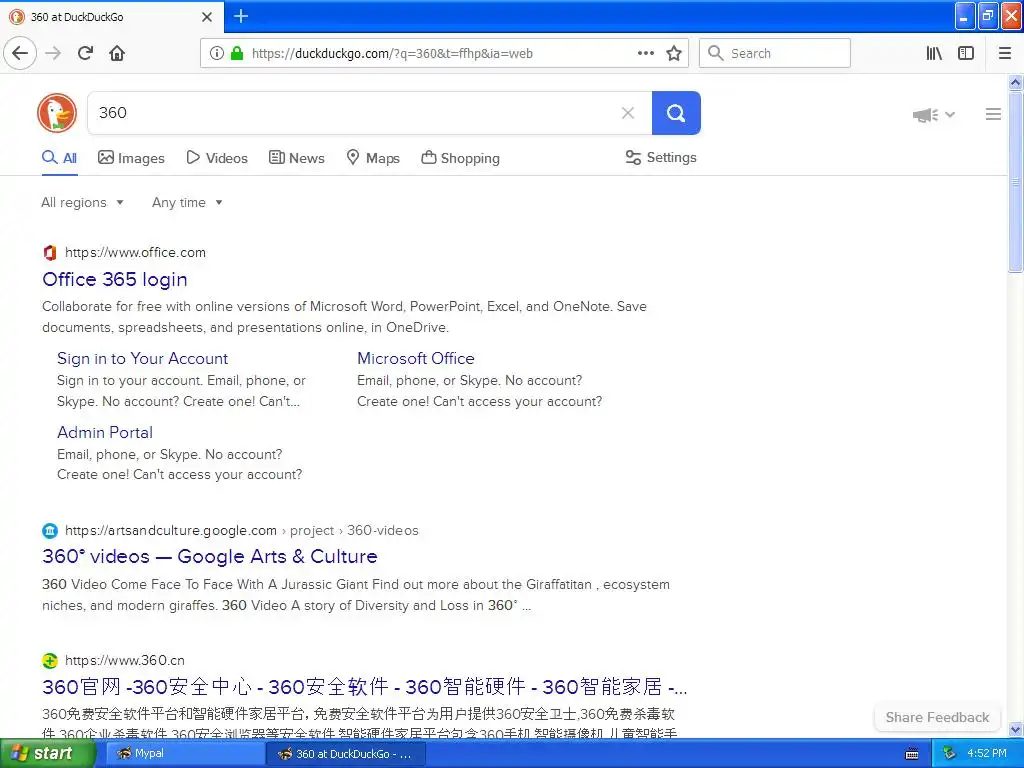Clear the search query with X
Image resolution: width=1024 pixels, height=768 pixels.
click(x=628, y=113)
